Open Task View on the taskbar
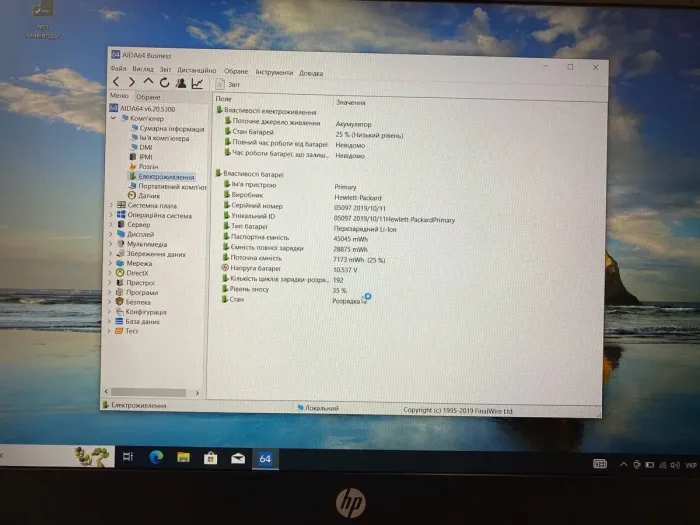 pyautogui.click(x=128, y=457)
